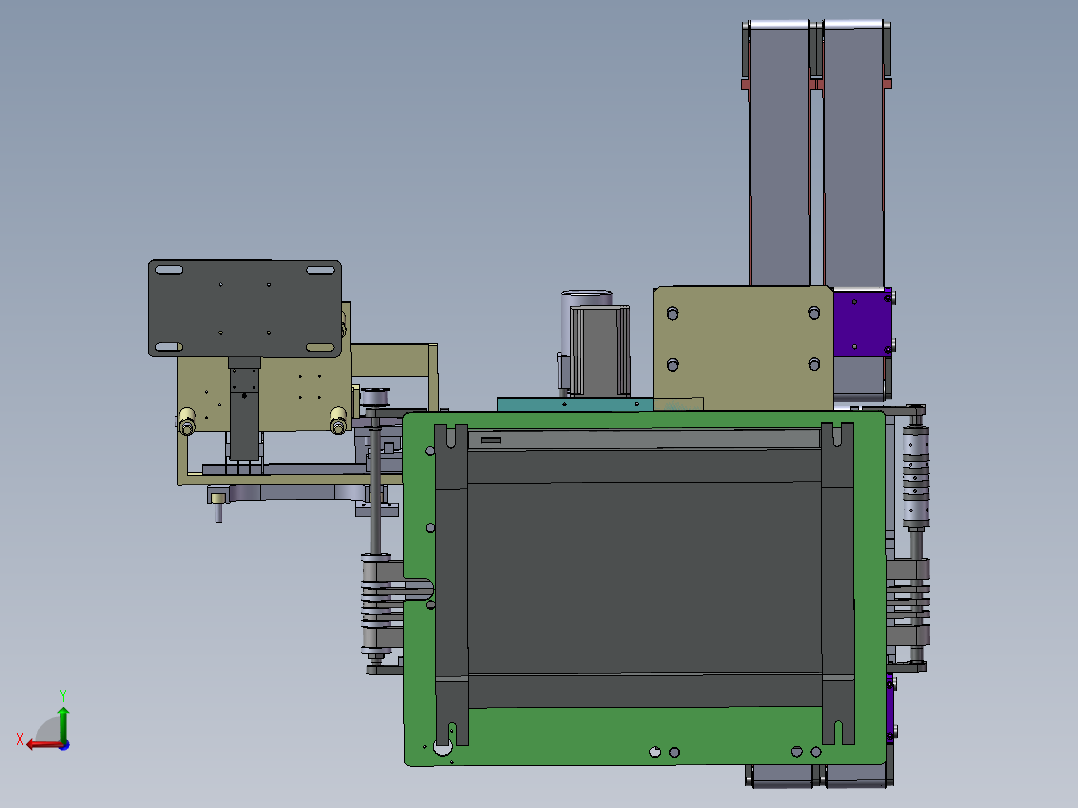Image resolution: width=1078 pixels, height=808 pixels.
Task: Click the dark tray panel inside green frame
Action: 645,578
